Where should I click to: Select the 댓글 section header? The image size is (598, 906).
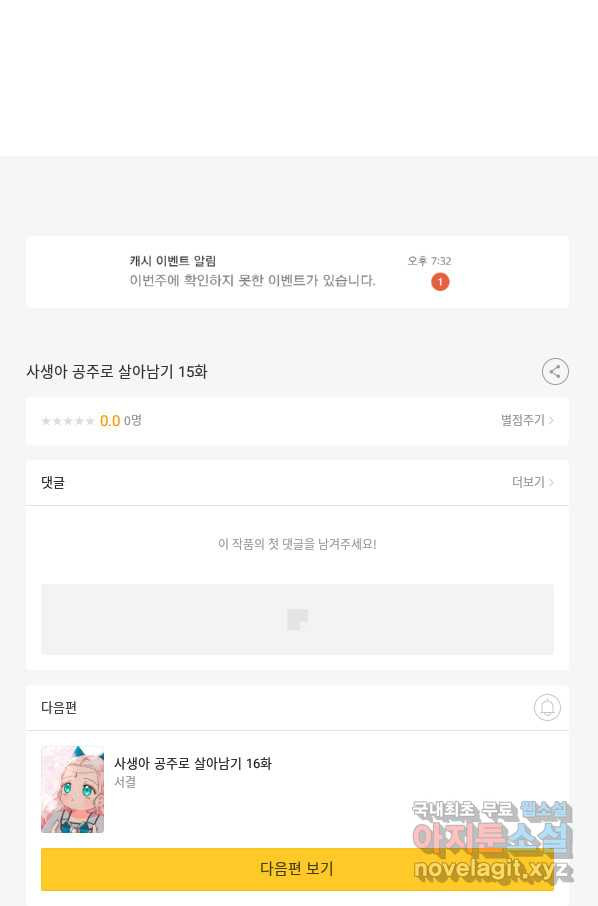53,482
